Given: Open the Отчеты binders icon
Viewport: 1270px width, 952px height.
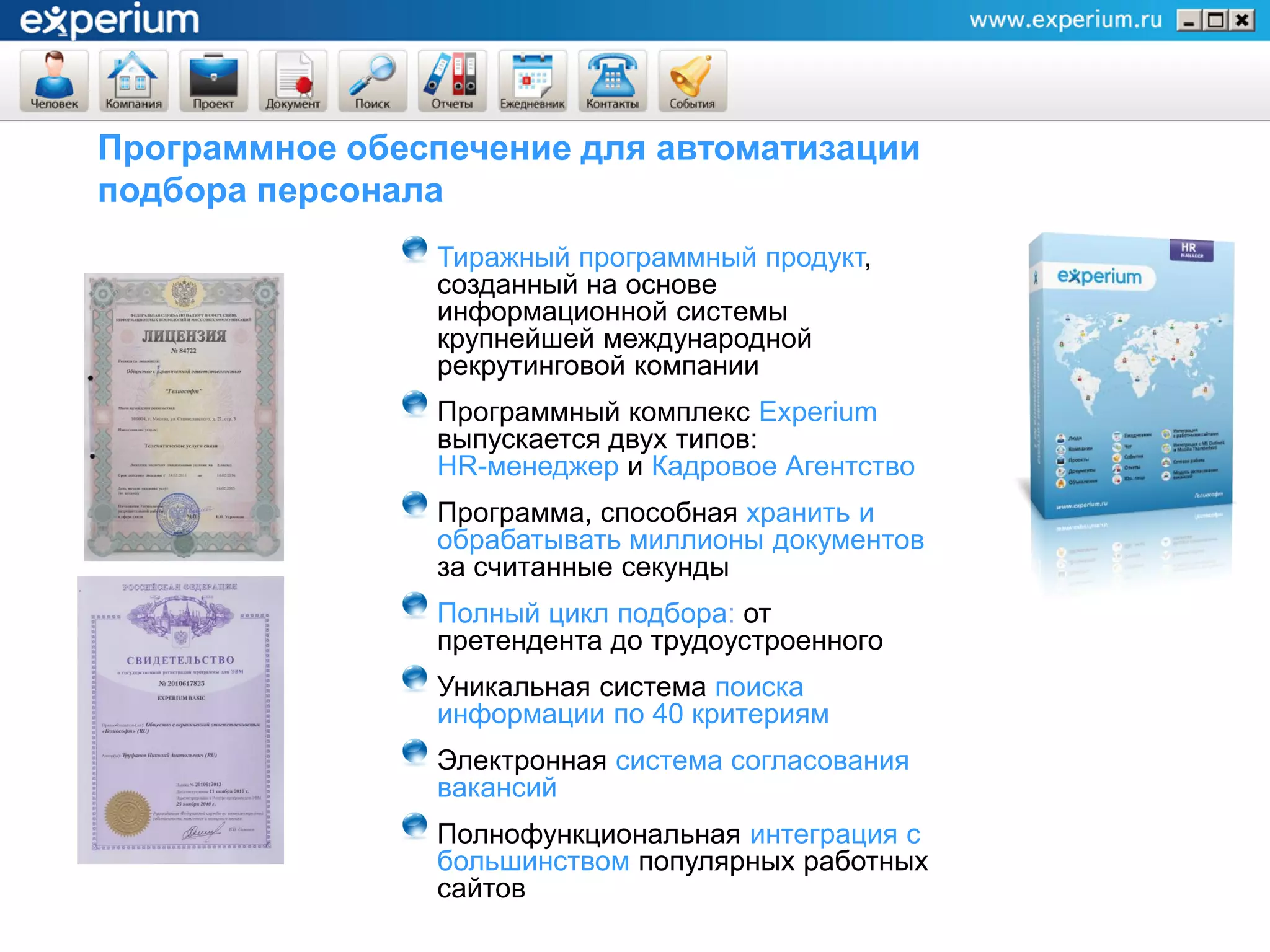Looking at the screenshot, I should pyautogui.click(x=452, y=81).
